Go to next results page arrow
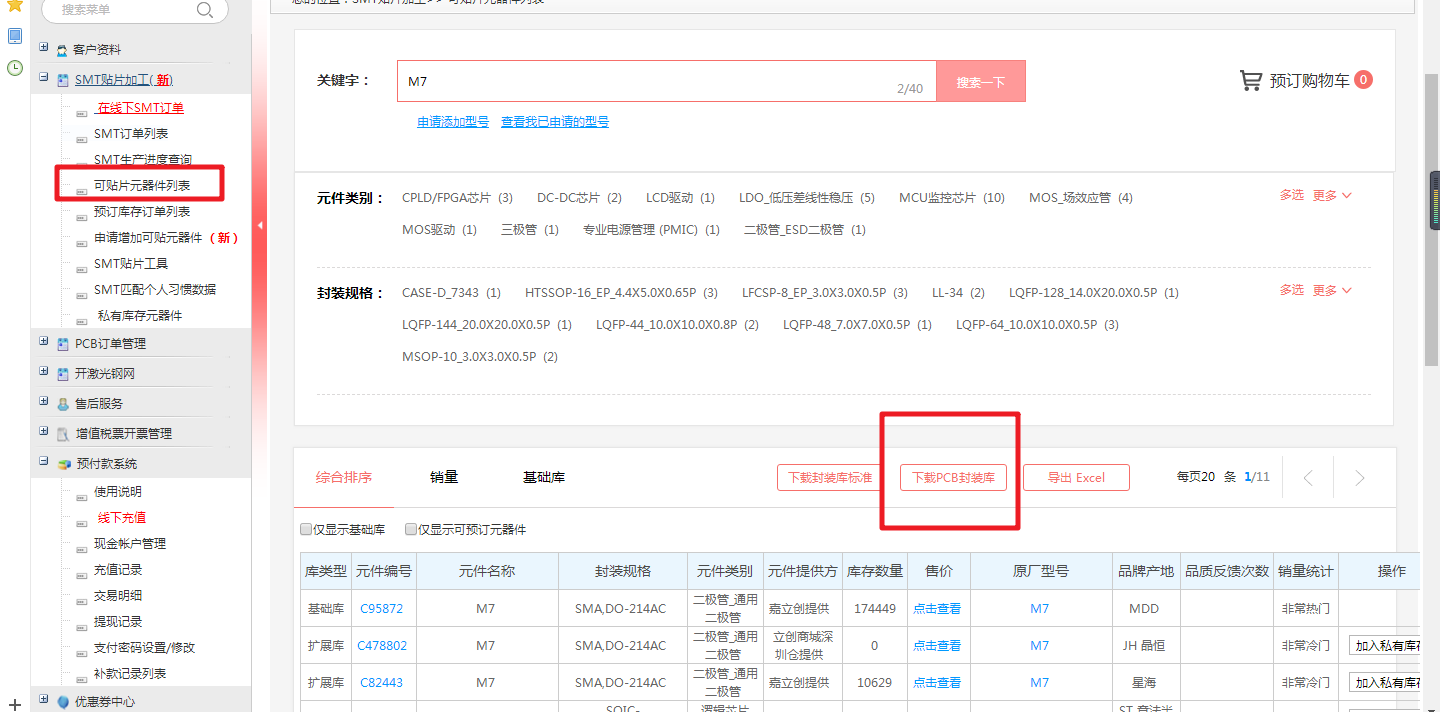Image resolution: width=1440 pixels, height=712 pixels. (1358, 478)
